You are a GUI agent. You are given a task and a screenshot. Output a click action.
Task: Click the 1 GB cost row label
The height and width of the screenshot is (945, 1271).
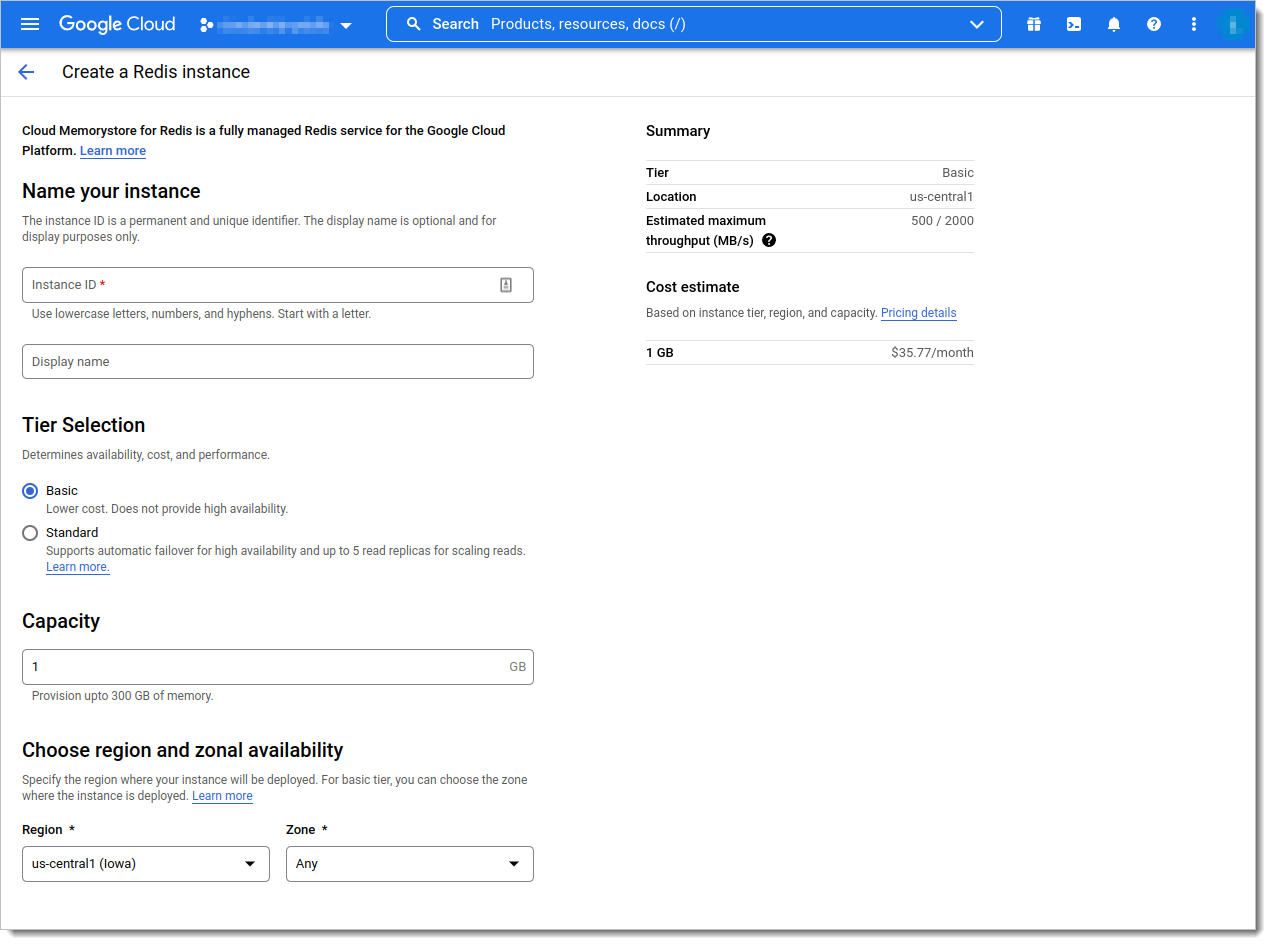(660, 353)
